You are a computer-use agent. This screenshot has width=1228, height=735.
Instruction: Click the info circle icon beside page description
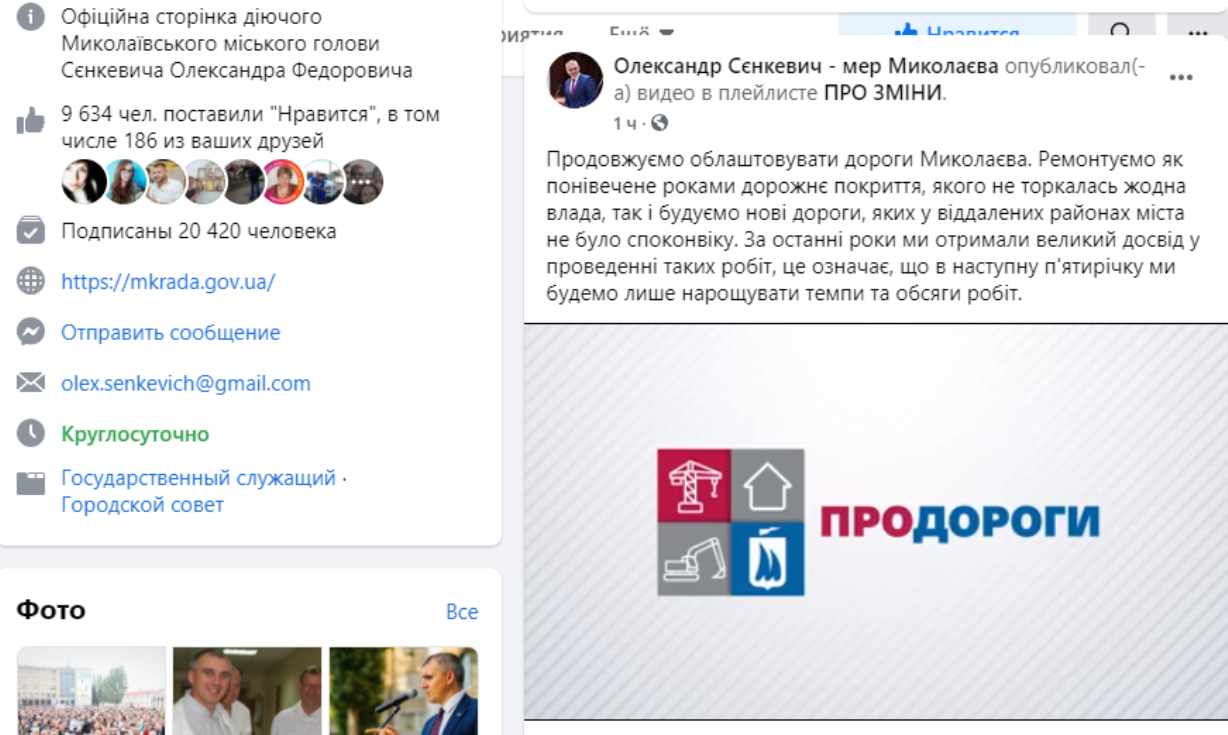click(31, 17)
